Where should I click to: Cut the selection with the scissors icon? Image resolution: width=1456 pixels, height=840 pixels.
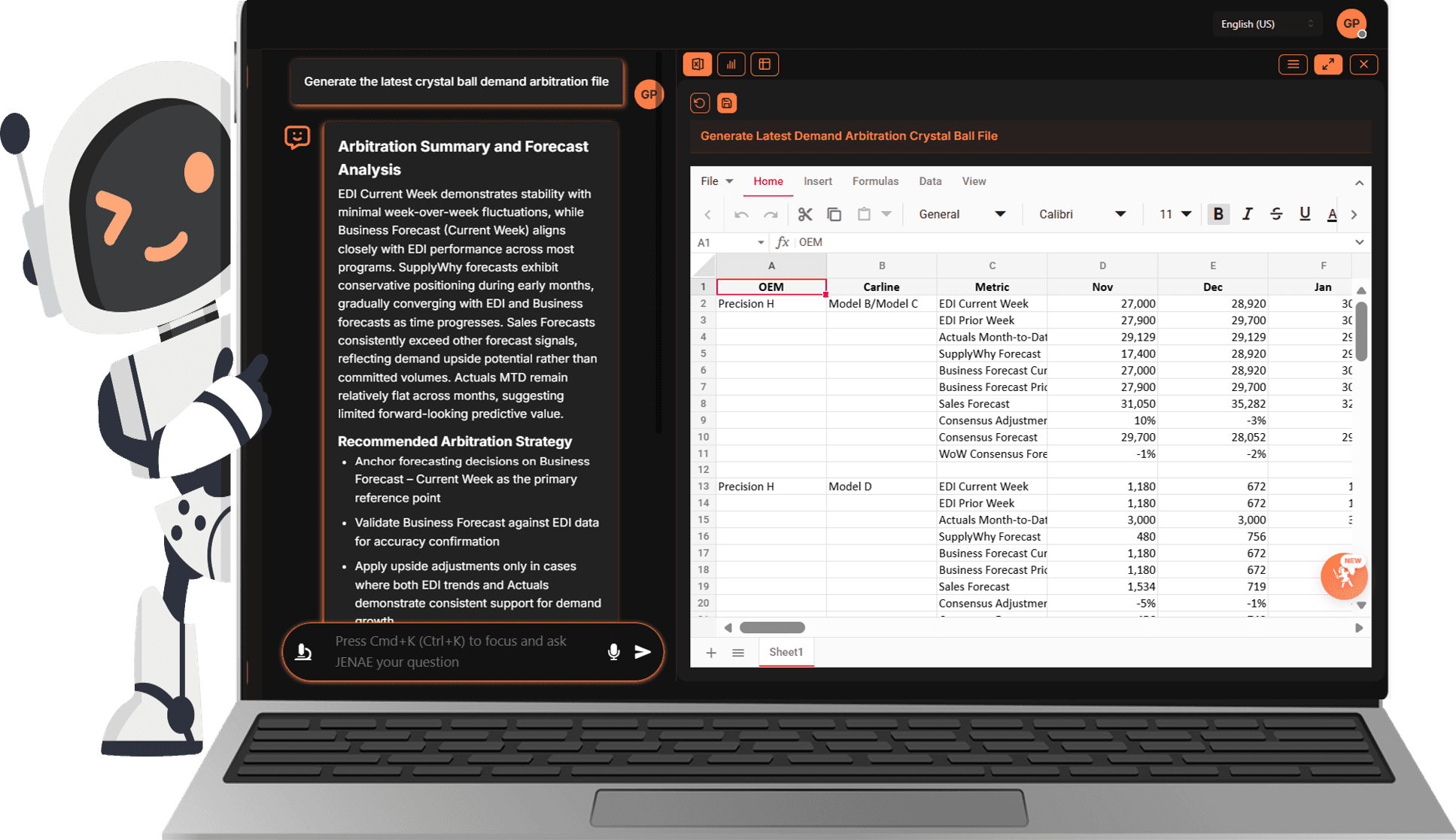pyautogui.click(x=804, y=214)
